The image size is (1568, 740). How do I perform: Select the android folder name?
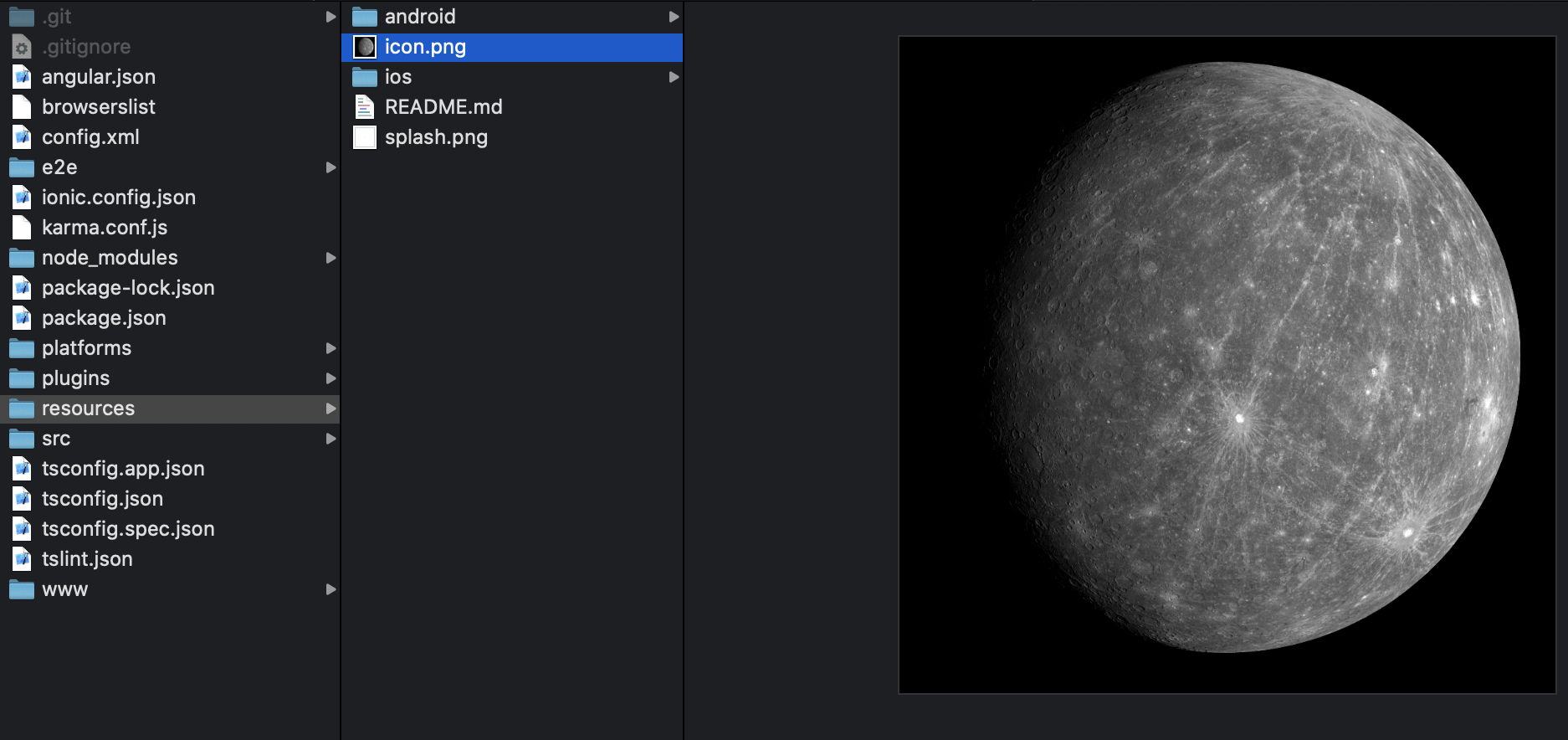click(x=420, y=17)
